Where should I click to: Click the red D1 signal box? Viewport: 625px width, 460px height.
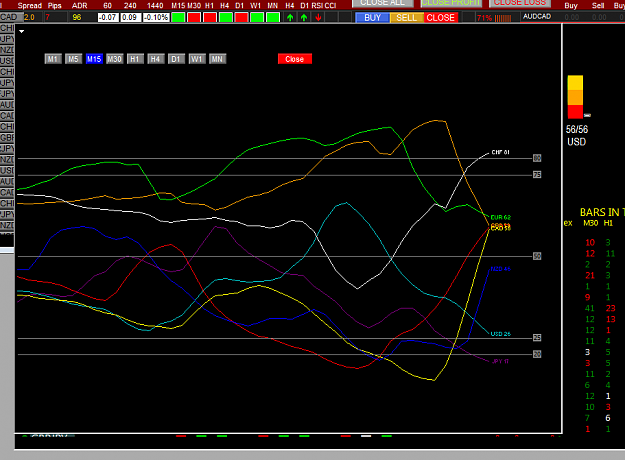coord(241,18)
